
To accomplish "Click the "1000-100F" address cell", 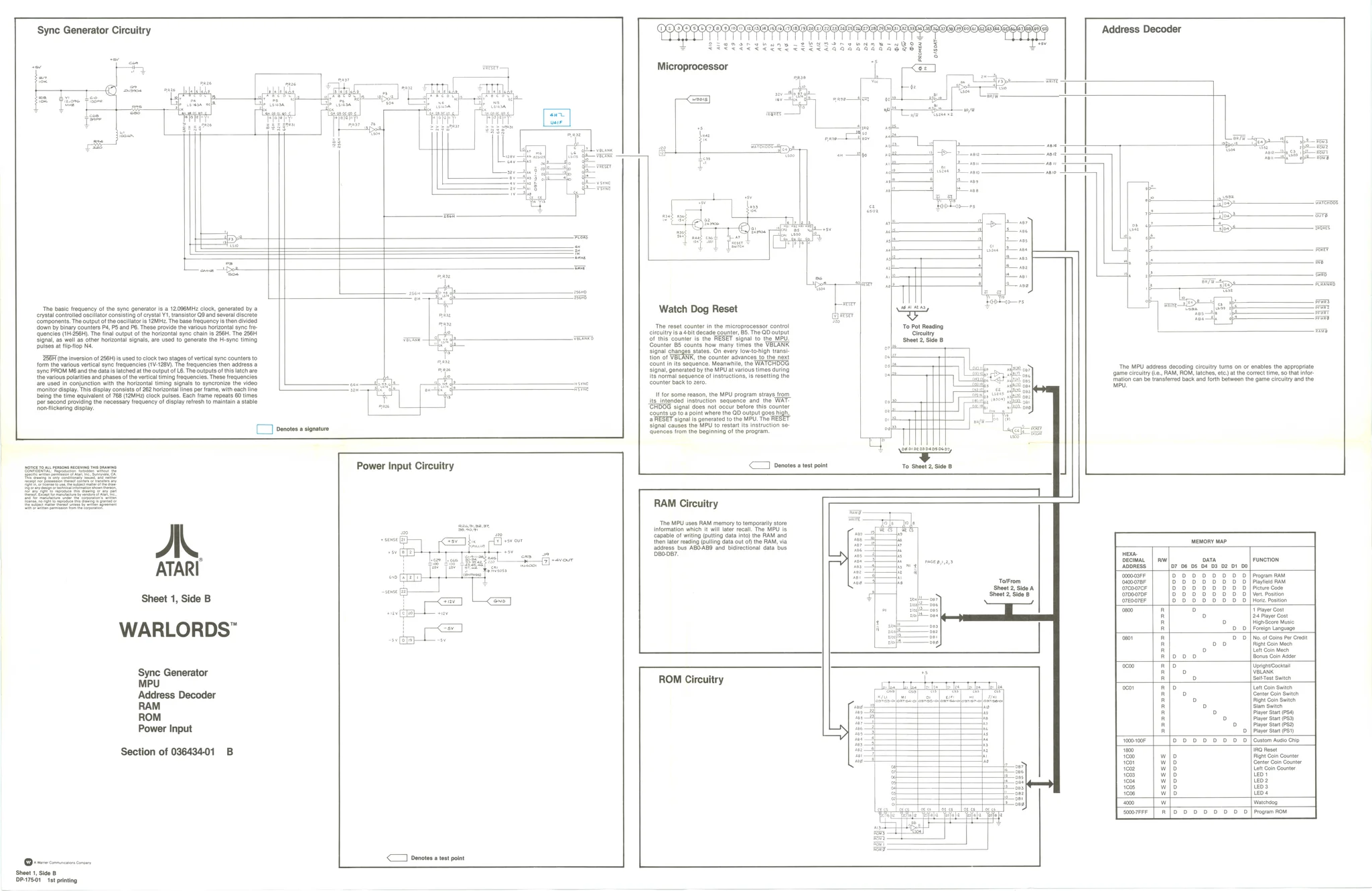I will [1134, 740].
